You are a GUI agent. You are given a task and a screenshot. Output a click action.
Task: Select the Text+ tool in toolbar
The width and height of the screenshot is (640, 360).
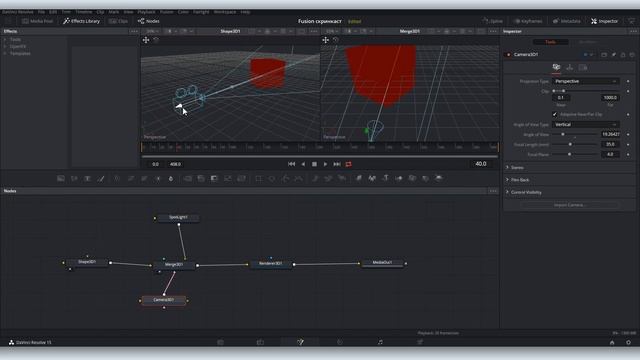tap(87, 178)
